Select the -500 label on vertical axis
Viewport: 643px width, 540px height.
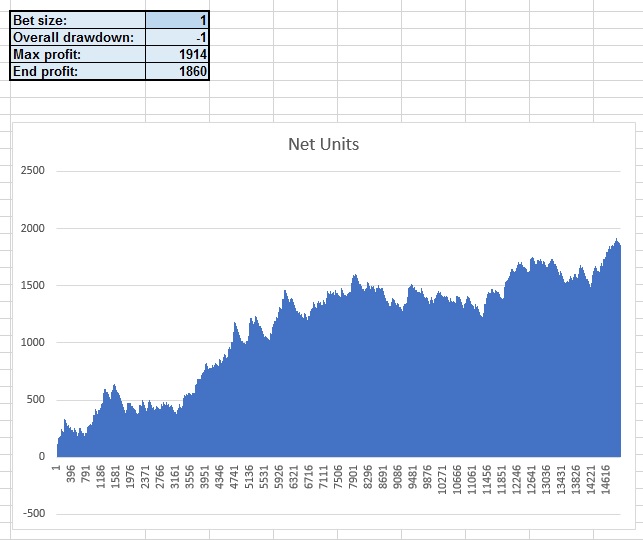32,514
